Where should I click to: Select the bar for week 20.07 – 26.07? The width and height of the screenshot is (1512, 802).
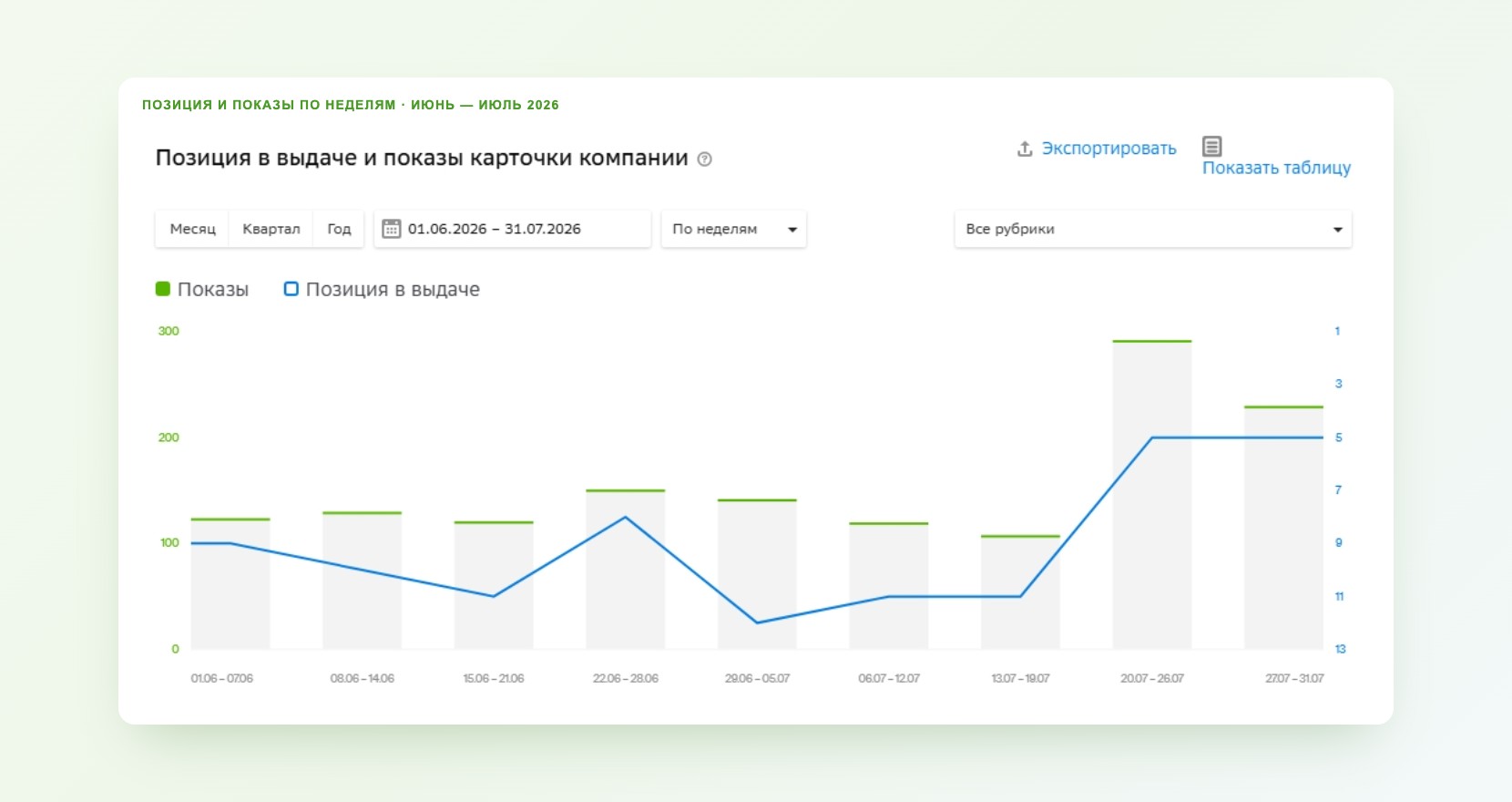[1152, 495]
